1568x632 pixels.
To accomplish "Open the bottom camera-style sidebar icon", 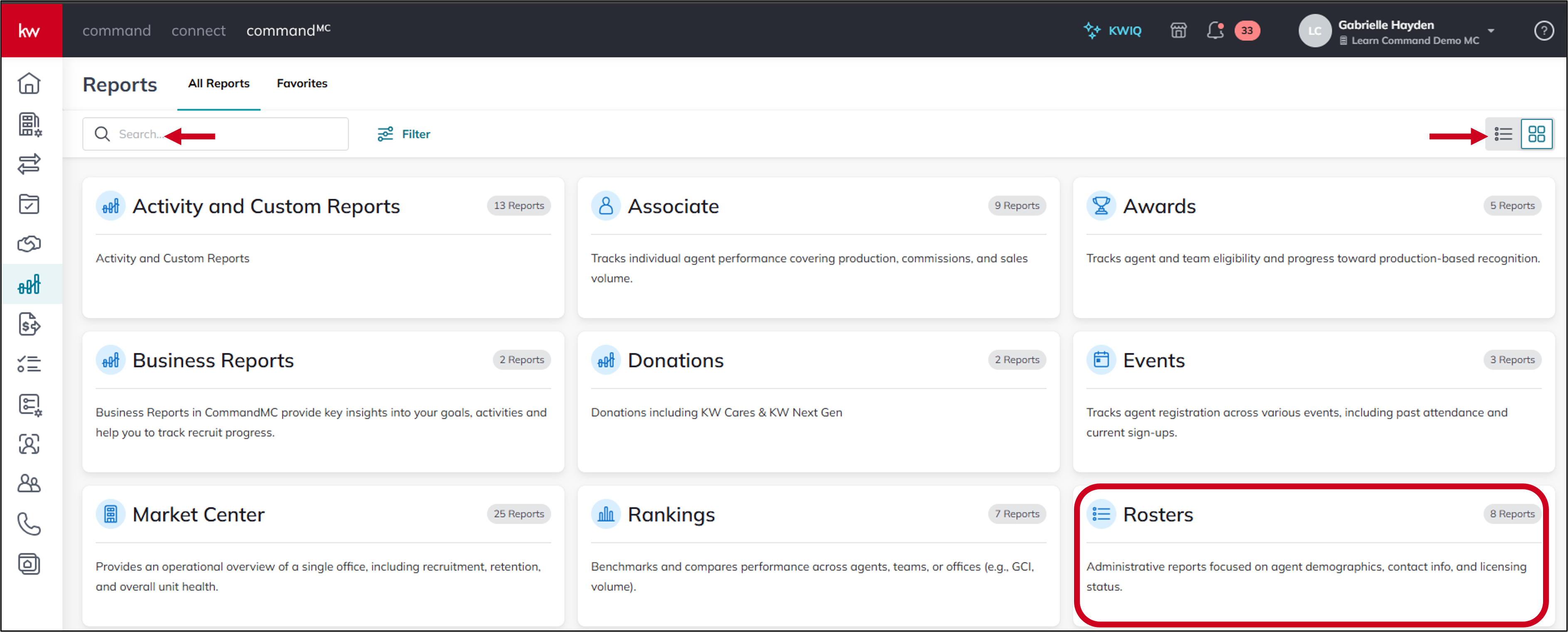I will pyautogui.click(x=29, y=565).
